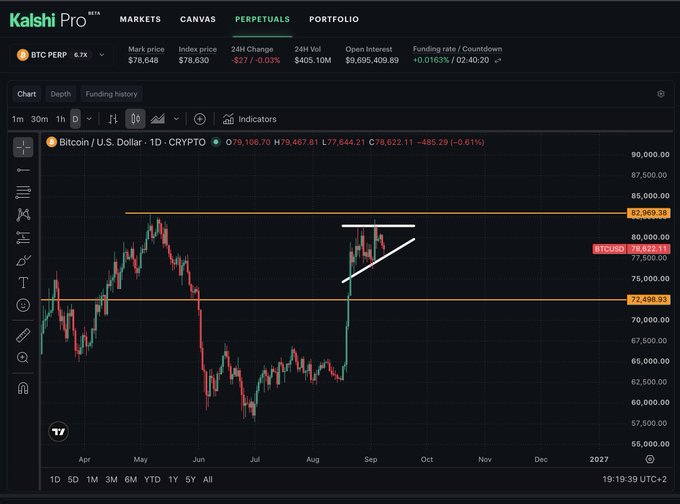Open the Indicators menu
This screenshot has width=680, height=504.
pyautogui.click(x=249, y=119)
